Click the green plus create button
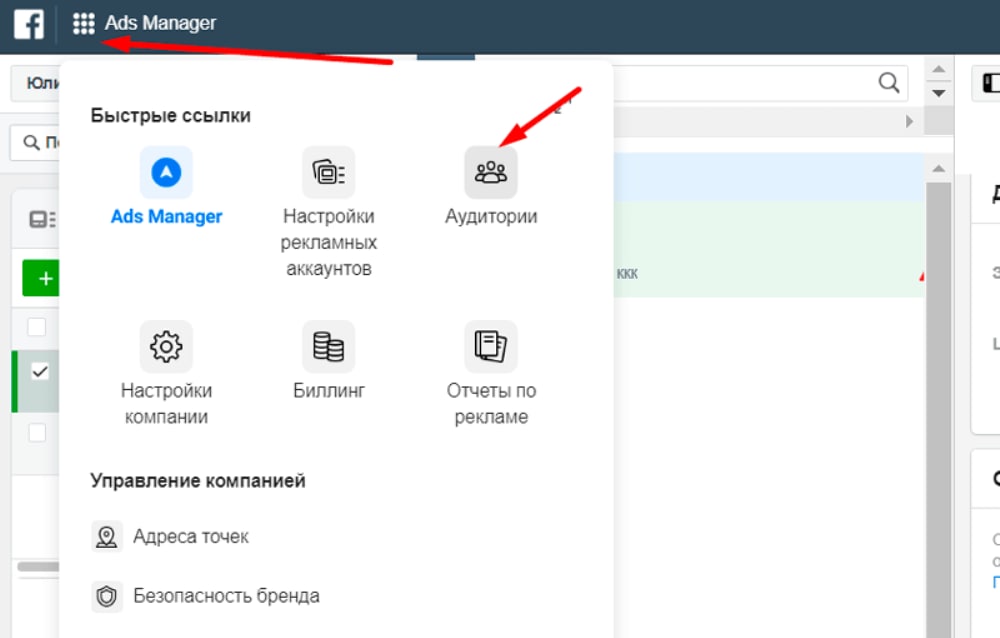Screen dimensions: 1000x638 pyautogui.click(x=41, y=278)
